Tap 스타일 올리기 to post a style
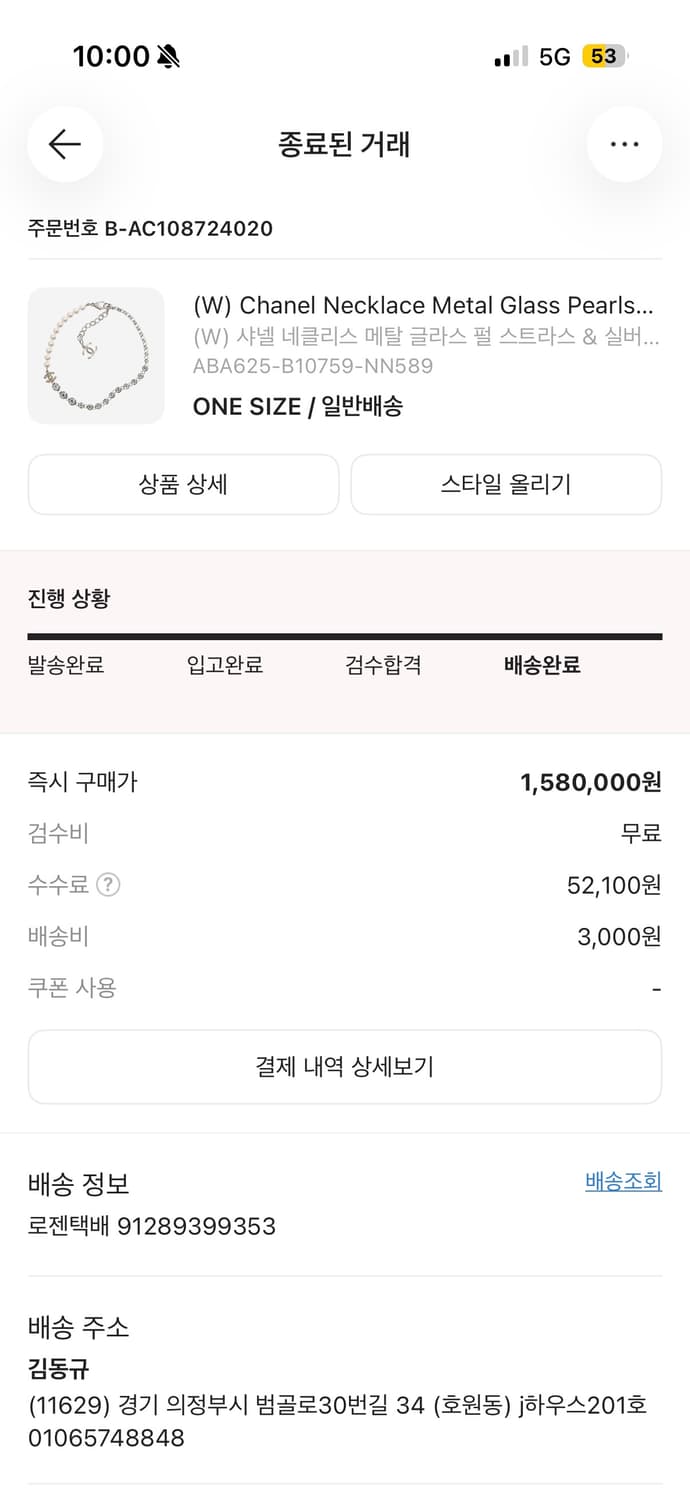This screenshot has width=690, height=1500. (506, 484)
